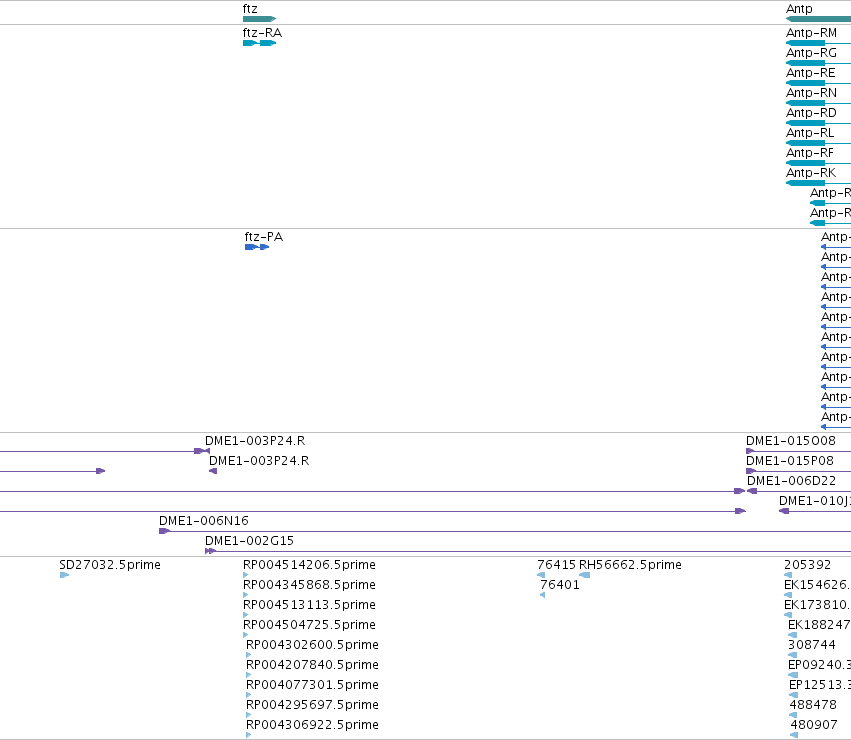Select the DME1-006D22 BAC label
The height and width of the screenshot is (740, 851).
791,481
